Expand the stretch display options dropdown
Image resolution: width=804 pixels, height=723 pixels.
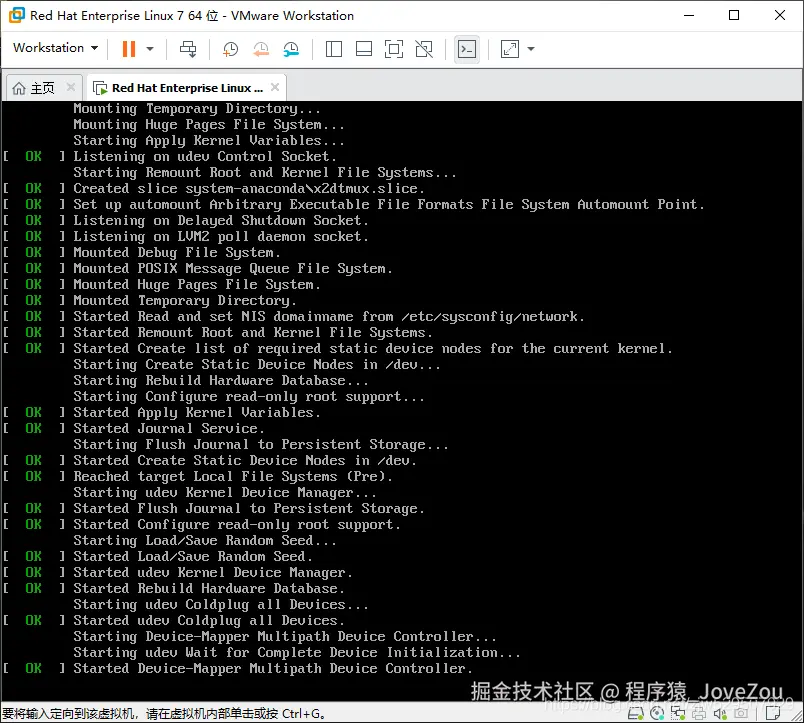pos(531,49)
